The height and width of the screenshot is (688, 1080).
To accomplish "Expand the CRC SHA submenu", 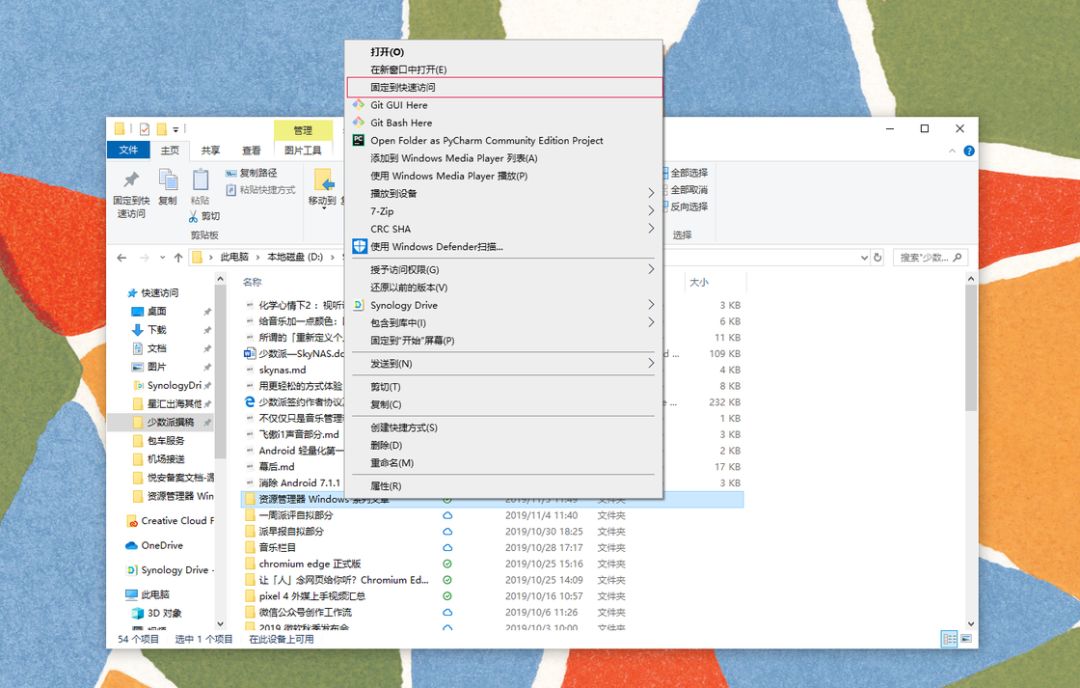I will (x=504, y=229).
